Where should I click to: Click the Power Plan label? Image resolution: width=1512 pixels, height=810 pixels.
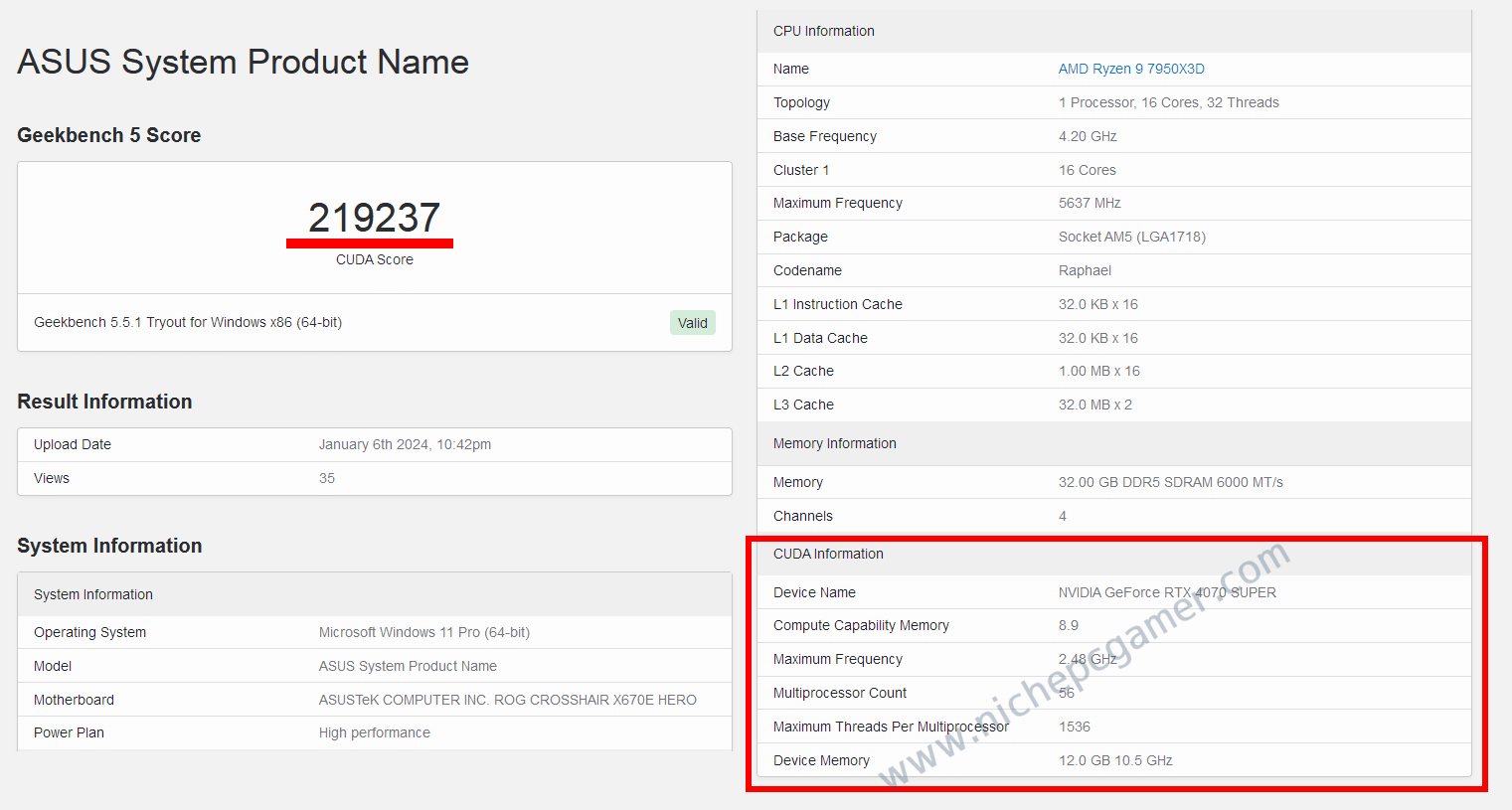(x=69, y=732)
